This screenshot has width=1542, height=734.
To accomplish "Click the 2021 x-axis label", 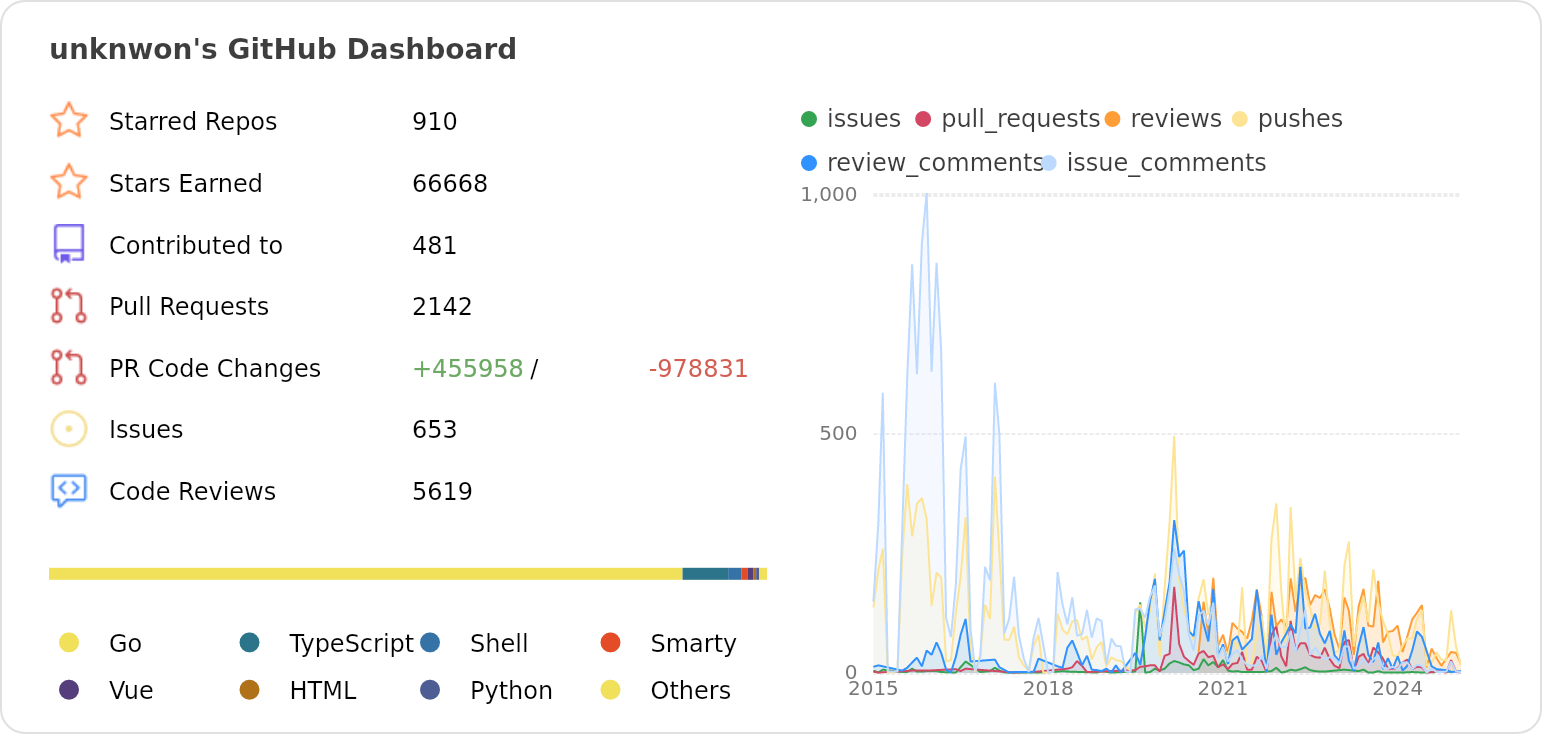I will coord(1223,688).
